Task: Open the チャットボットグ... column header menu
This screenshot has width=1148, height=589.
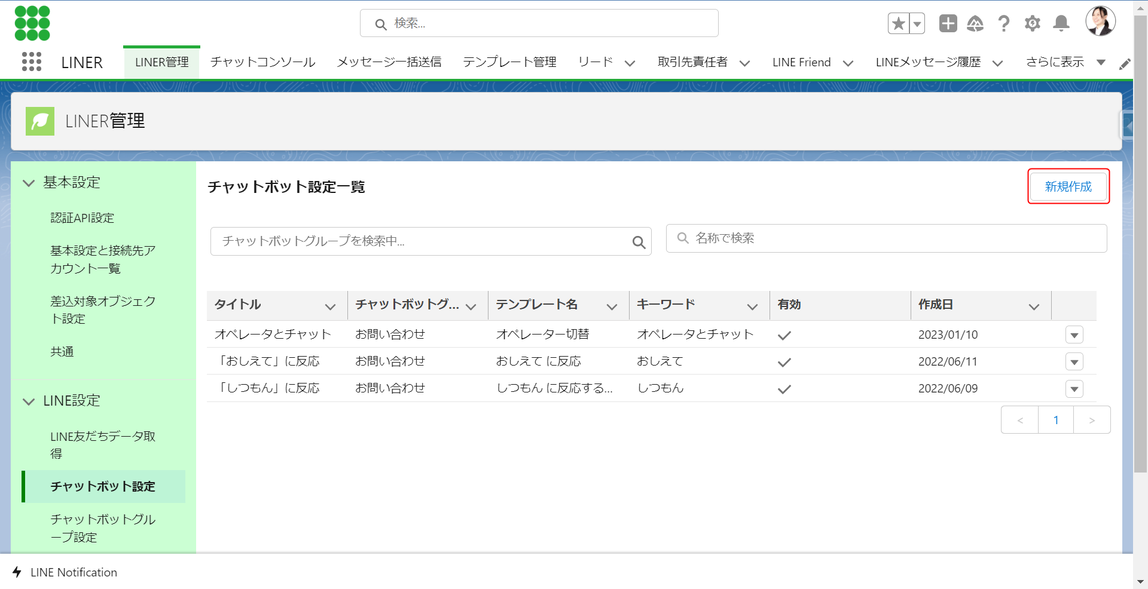Action: (x=471, y=306)
